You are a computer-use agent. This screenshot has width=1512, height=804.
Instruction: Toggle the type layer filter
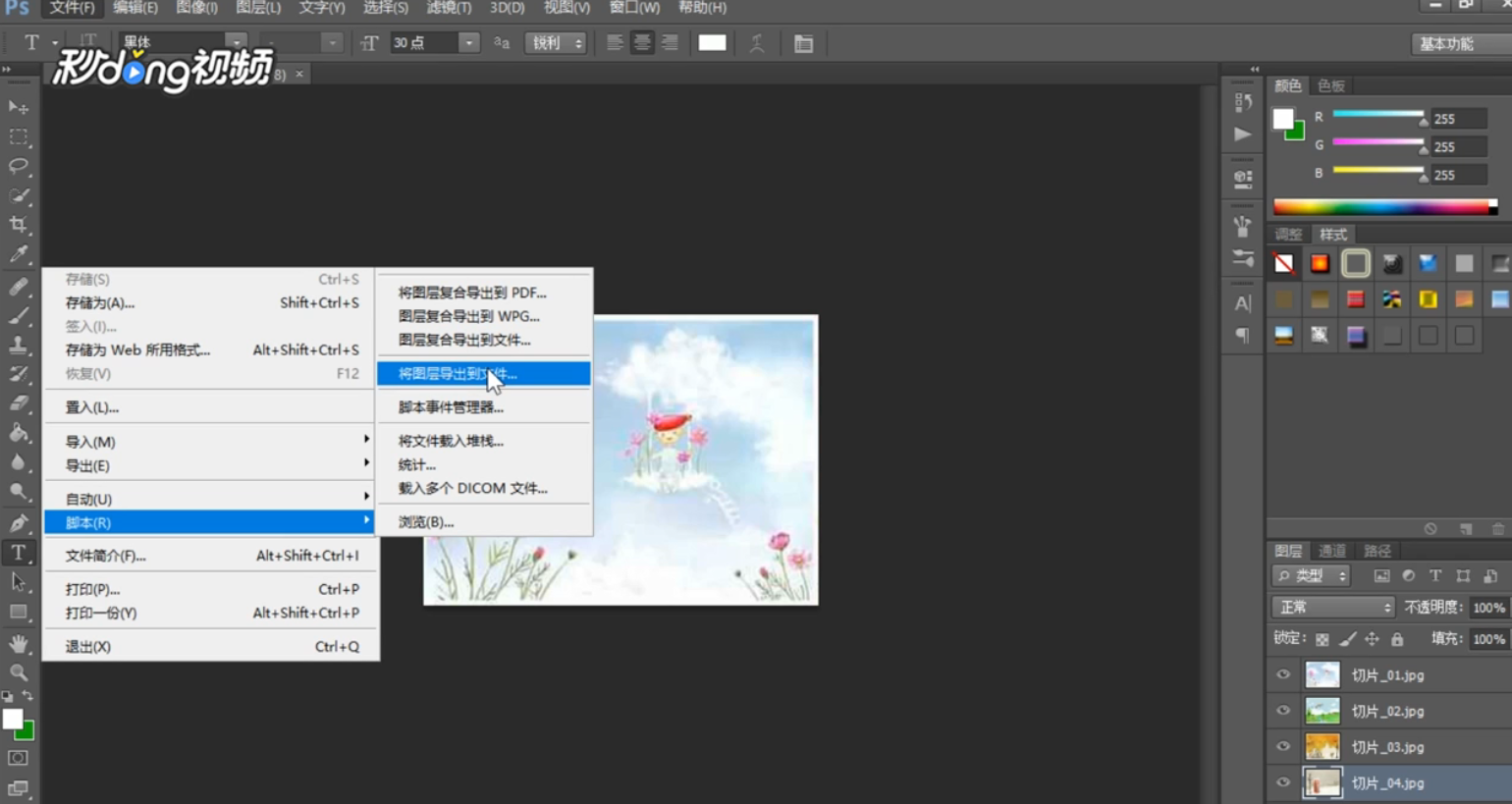click(1435, 576)
